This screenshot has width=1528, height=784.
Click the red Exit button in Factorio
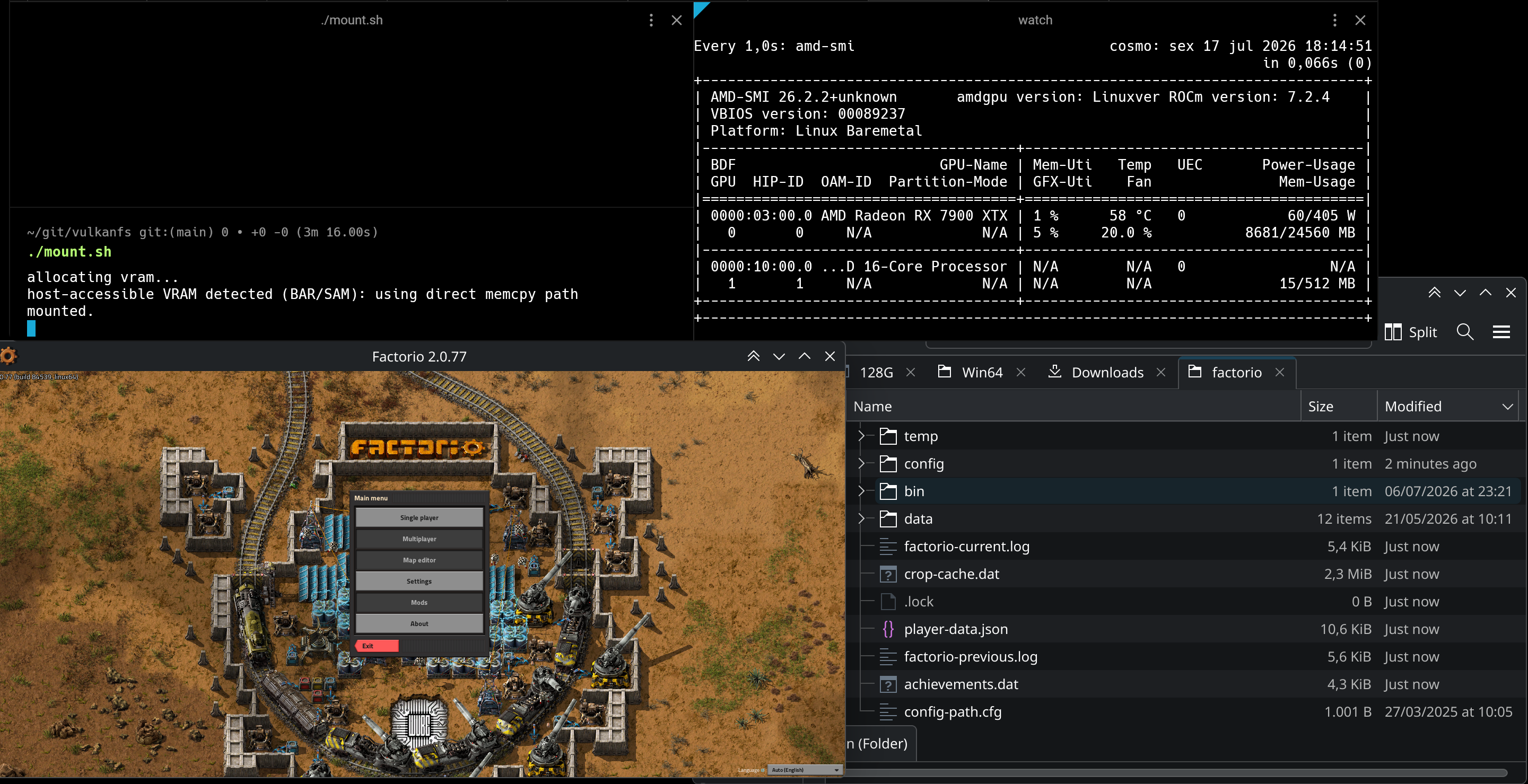tap(377, 646)
